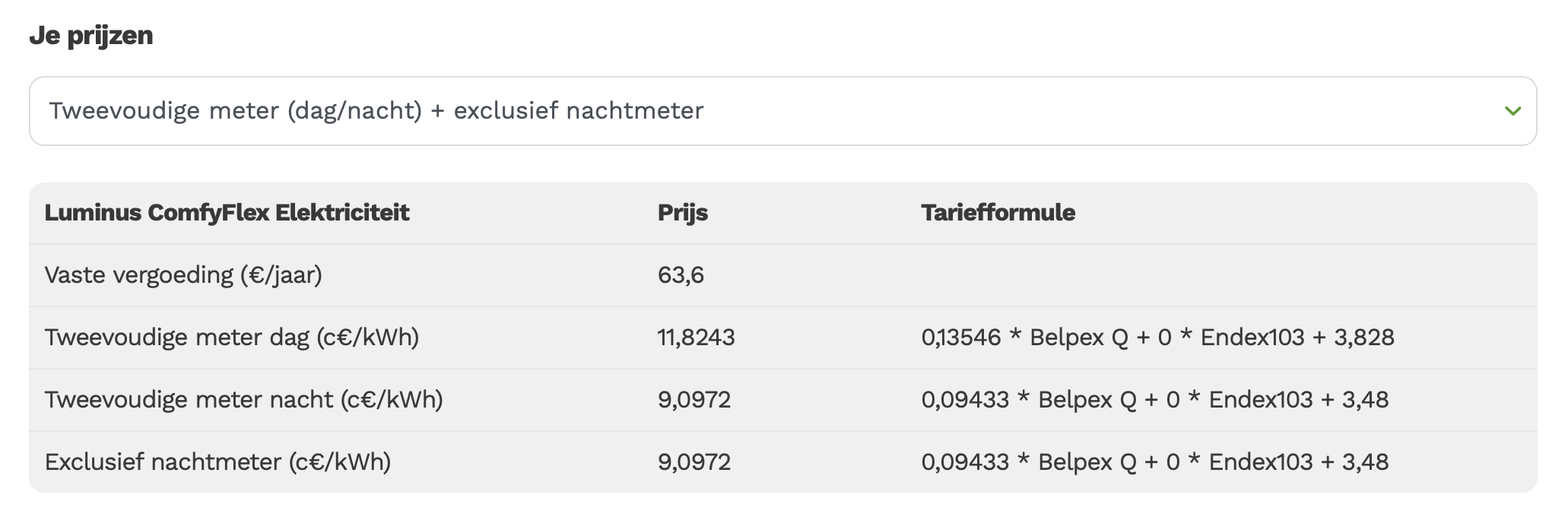
Task: Click the green chevron arrow
Action: click(x=1512, y=111)
